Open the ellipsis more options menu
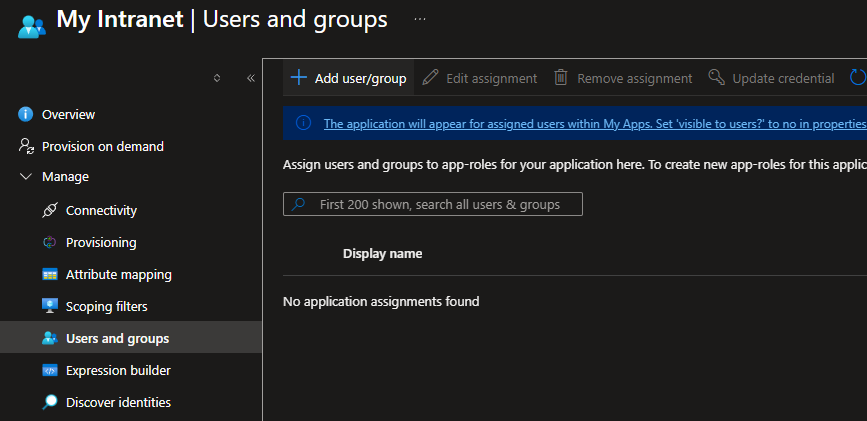The width and height of the screenshot is (867, 421). pos(420,19)
